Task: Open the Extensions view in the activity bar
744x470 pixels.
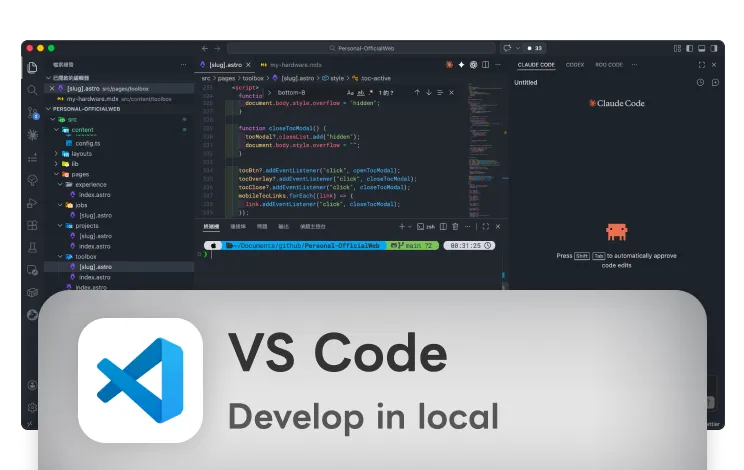Action: (x=32, y=225)
